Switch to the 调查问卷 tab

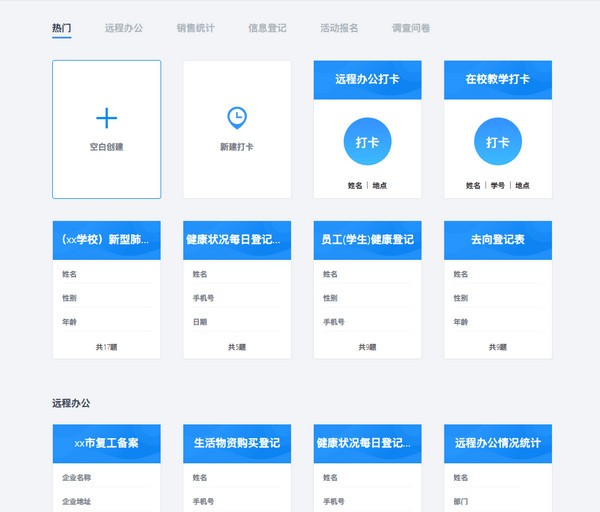pyautogui.click(x=411, y=28)
